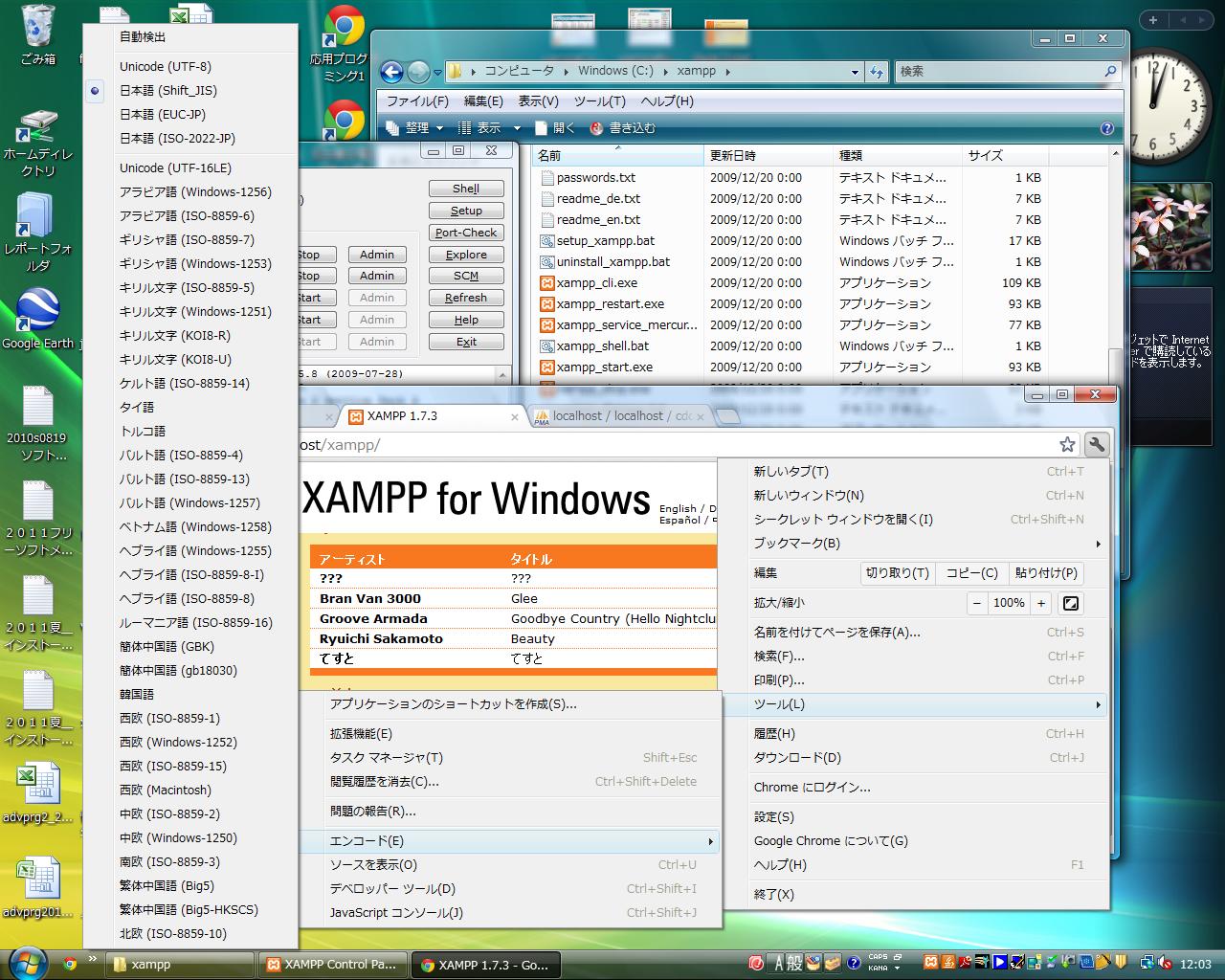The width and height of the screenshot is (1225, 980).
Task: Select ソースを表示(O) menu item
Action: point(511,865)
